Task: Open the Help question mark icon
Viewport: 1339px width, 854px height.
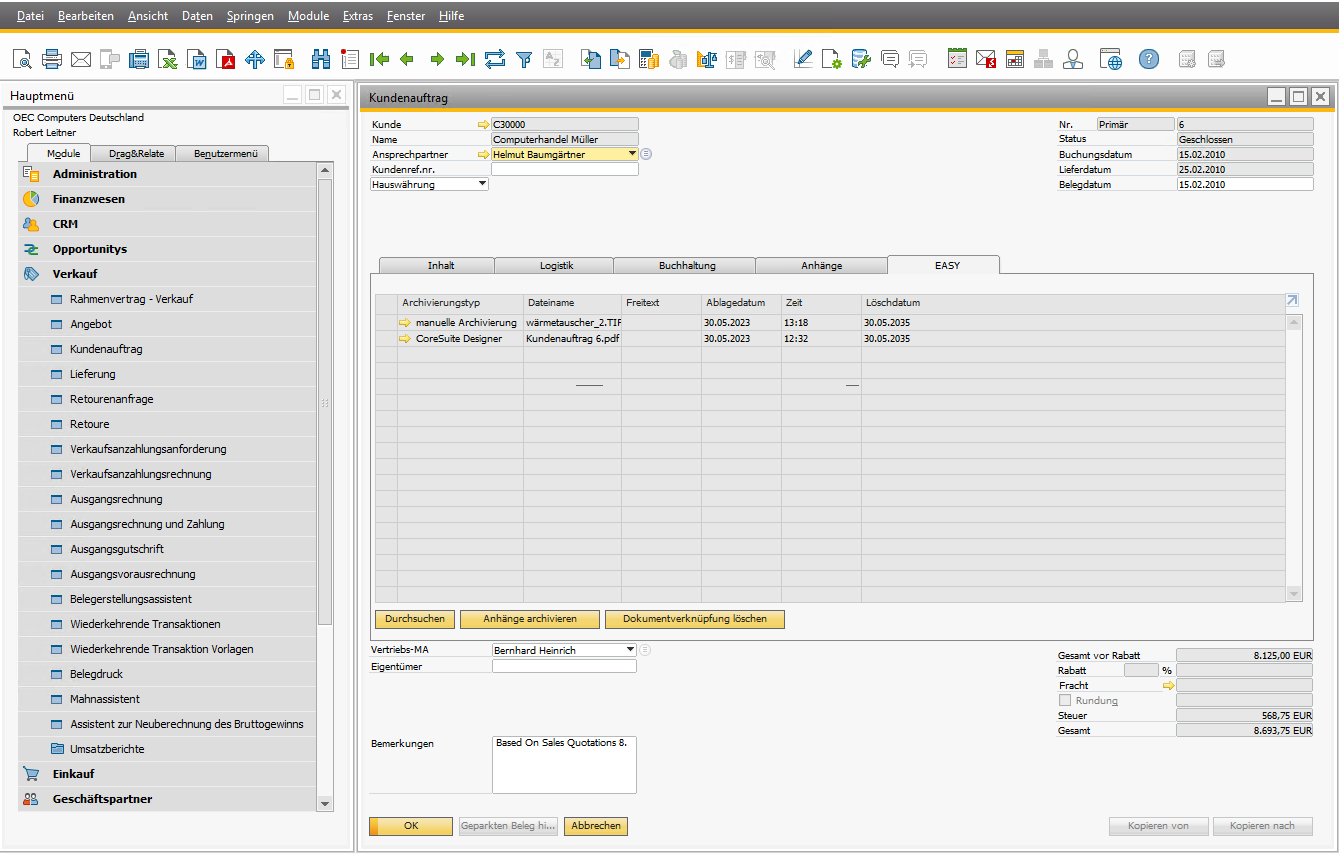Action: pyautogui.click(x=1148, y=59)
